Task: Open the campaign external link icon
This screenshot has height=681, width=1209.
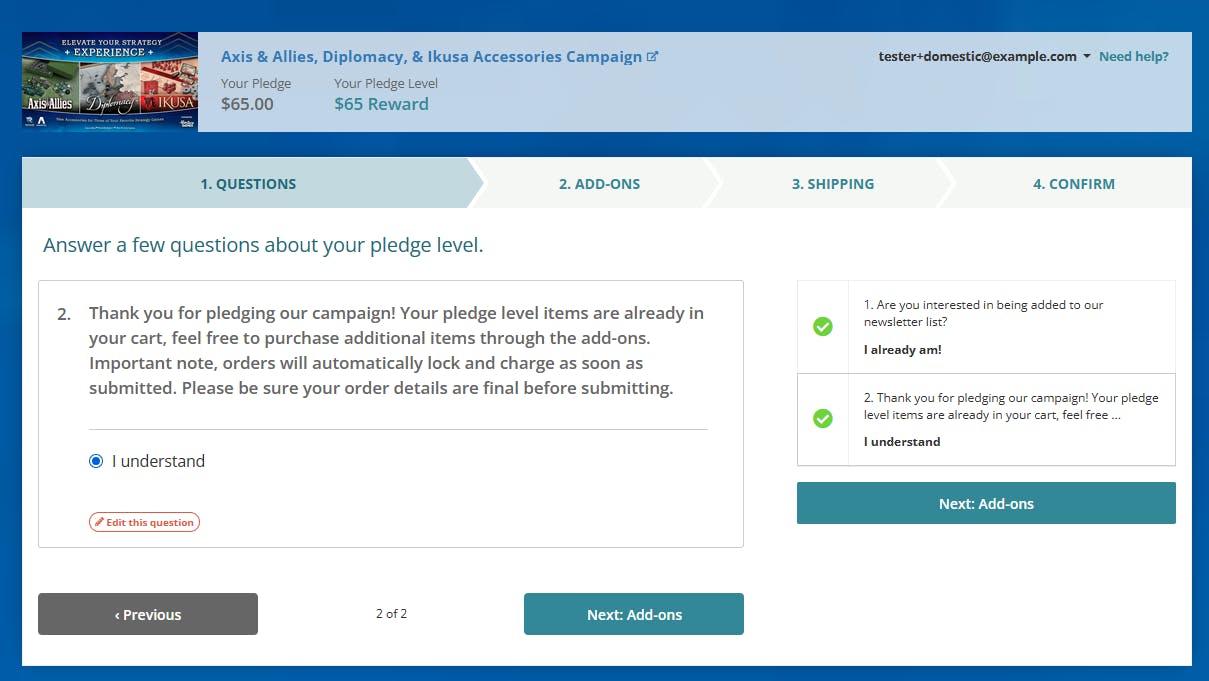Action: click(653, 57)
